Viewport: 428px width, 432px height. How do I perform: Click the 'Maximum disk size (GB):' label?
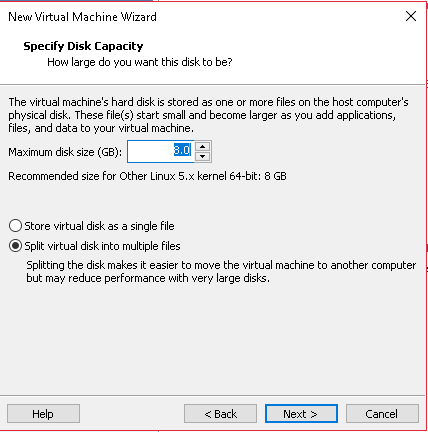(65, 152)
